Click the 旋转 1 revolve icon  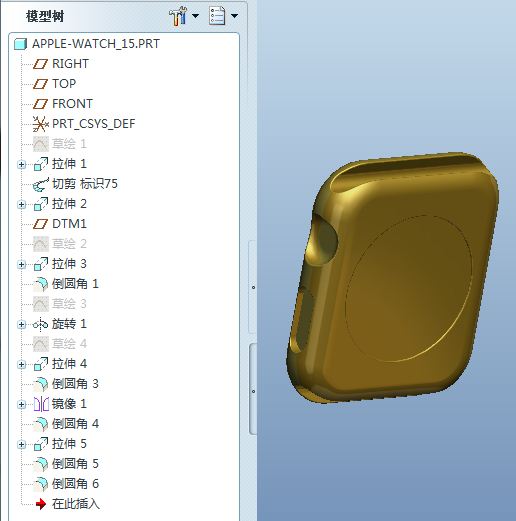(41, 324)
